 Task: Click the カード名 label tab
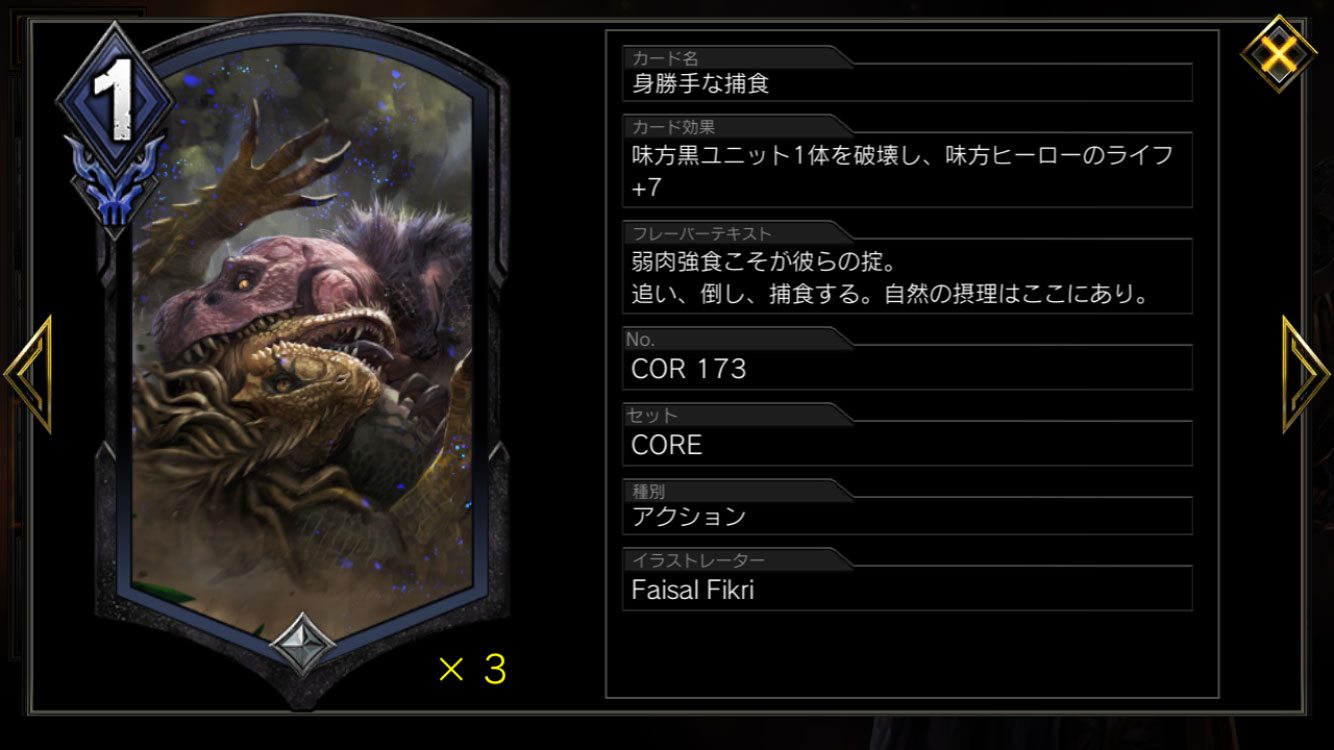[x=666, y=58]
